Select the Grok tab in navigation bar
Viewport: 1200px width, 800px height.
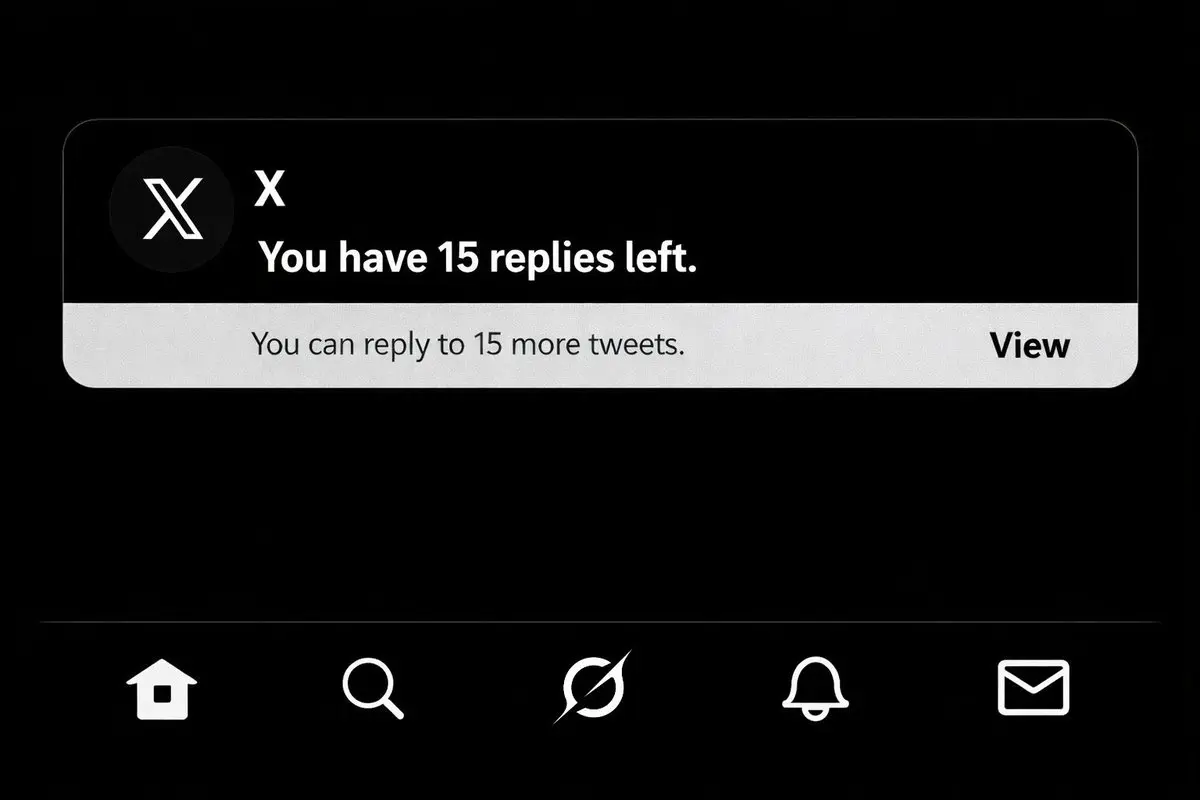point(593,687)
